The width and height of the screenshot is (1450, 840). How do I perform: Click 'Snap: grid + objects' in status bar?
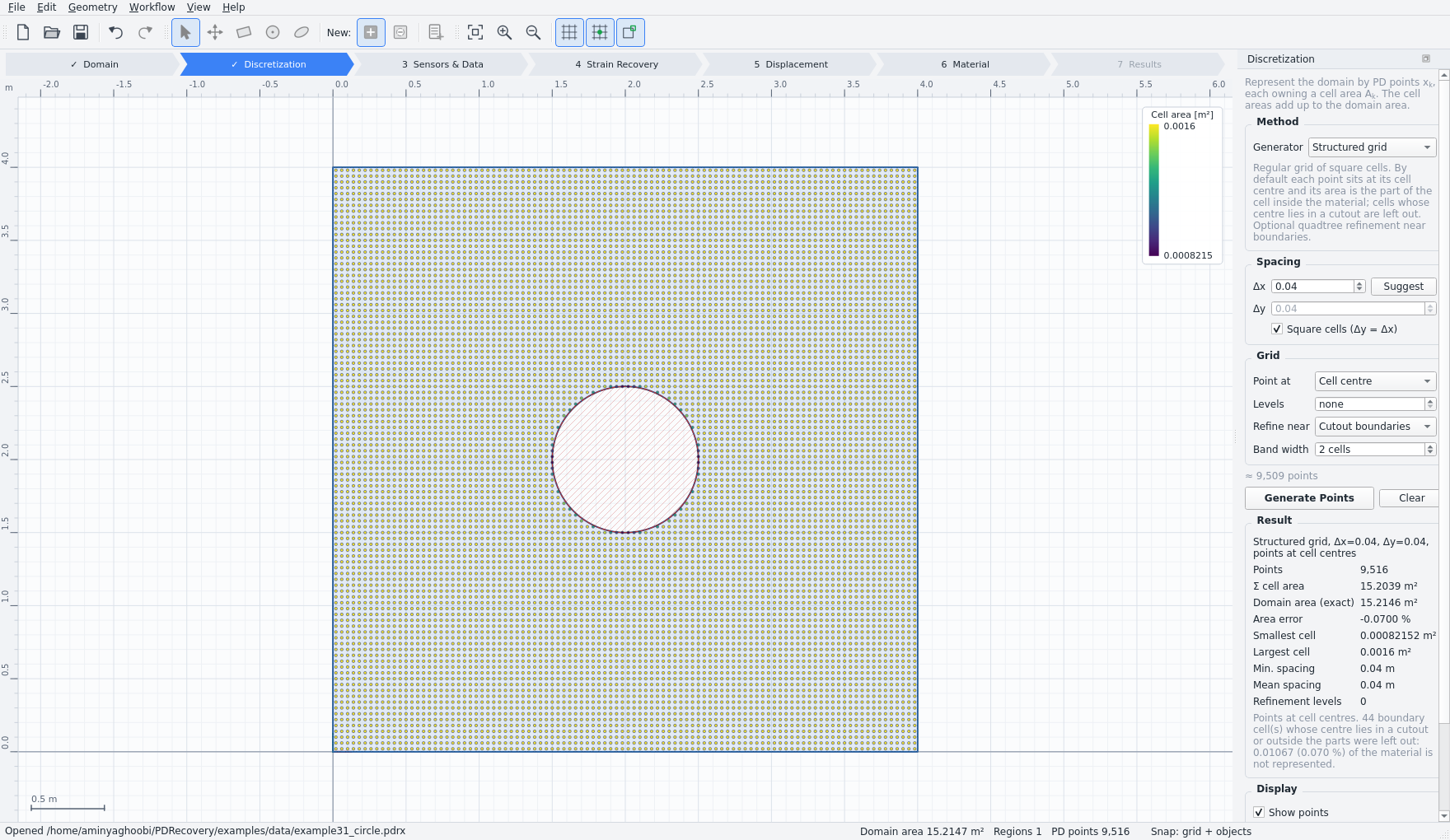[1201, 831]
